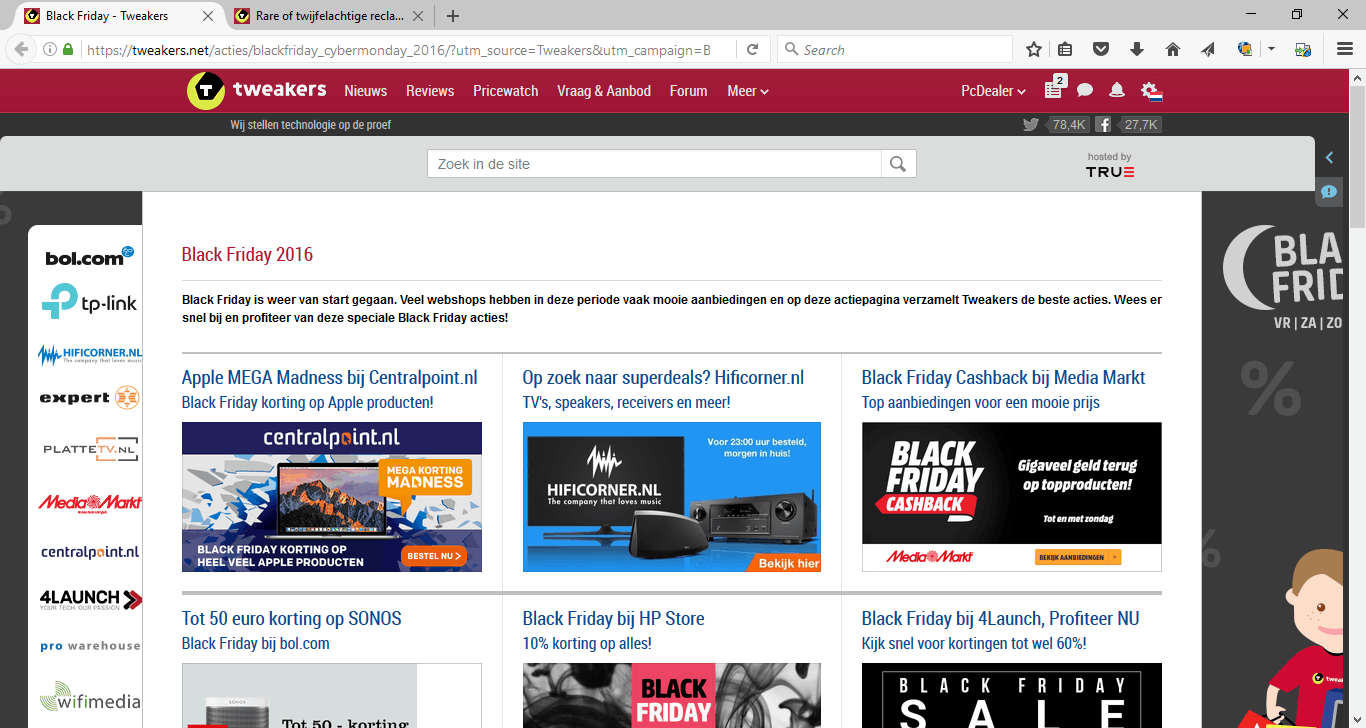Open the dropdown arrow next to the globe extension
This screenshot has width=1366, height=728.
coord(1271,49)
